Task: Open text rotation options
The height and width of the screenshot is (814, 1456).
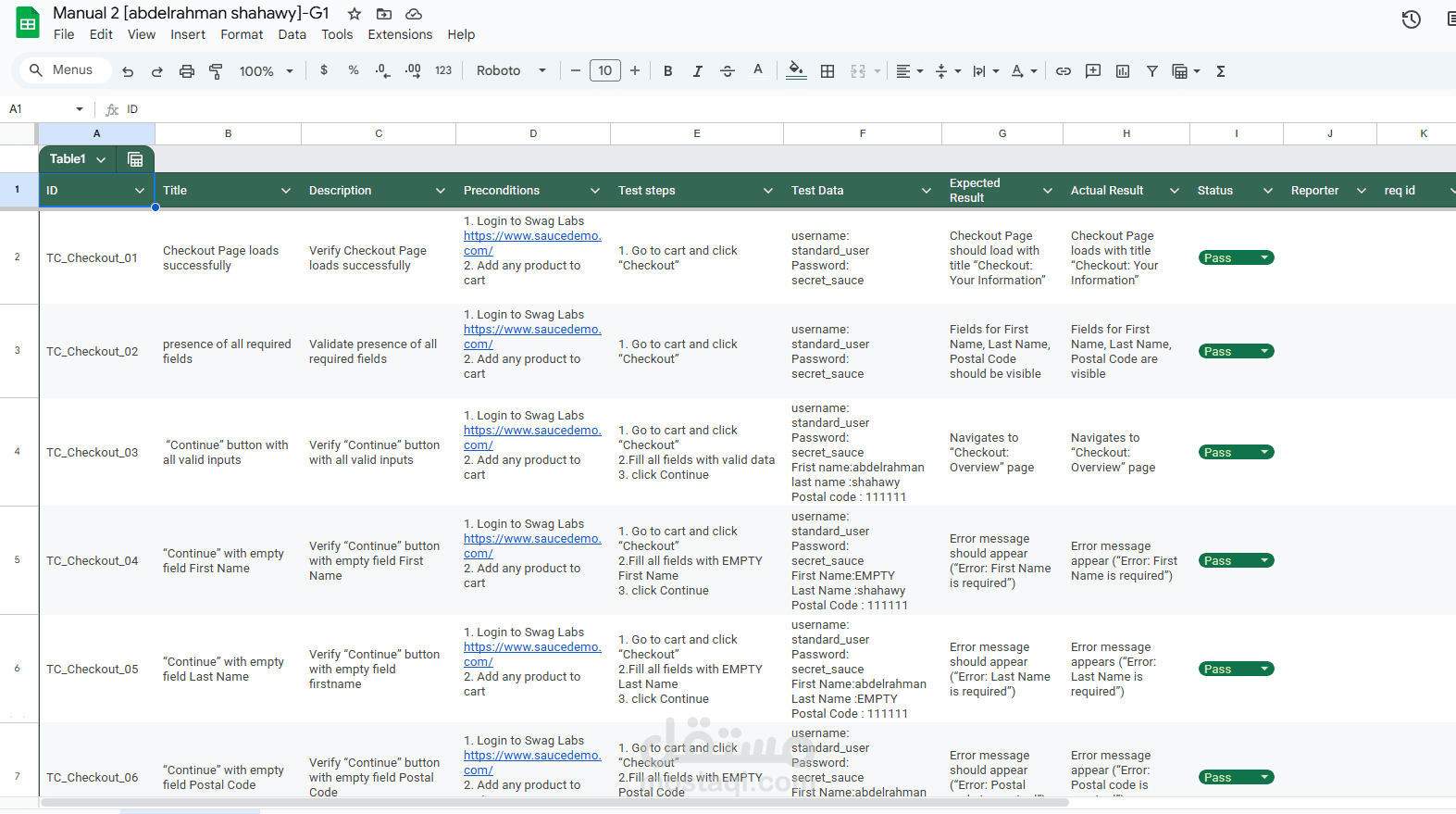Action: (1024, 71)
